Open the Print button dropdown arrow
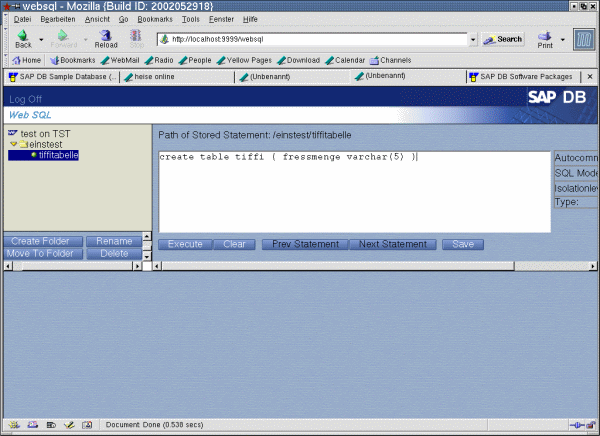The height and width of the screenshot is (436, 600). (563, 40)
